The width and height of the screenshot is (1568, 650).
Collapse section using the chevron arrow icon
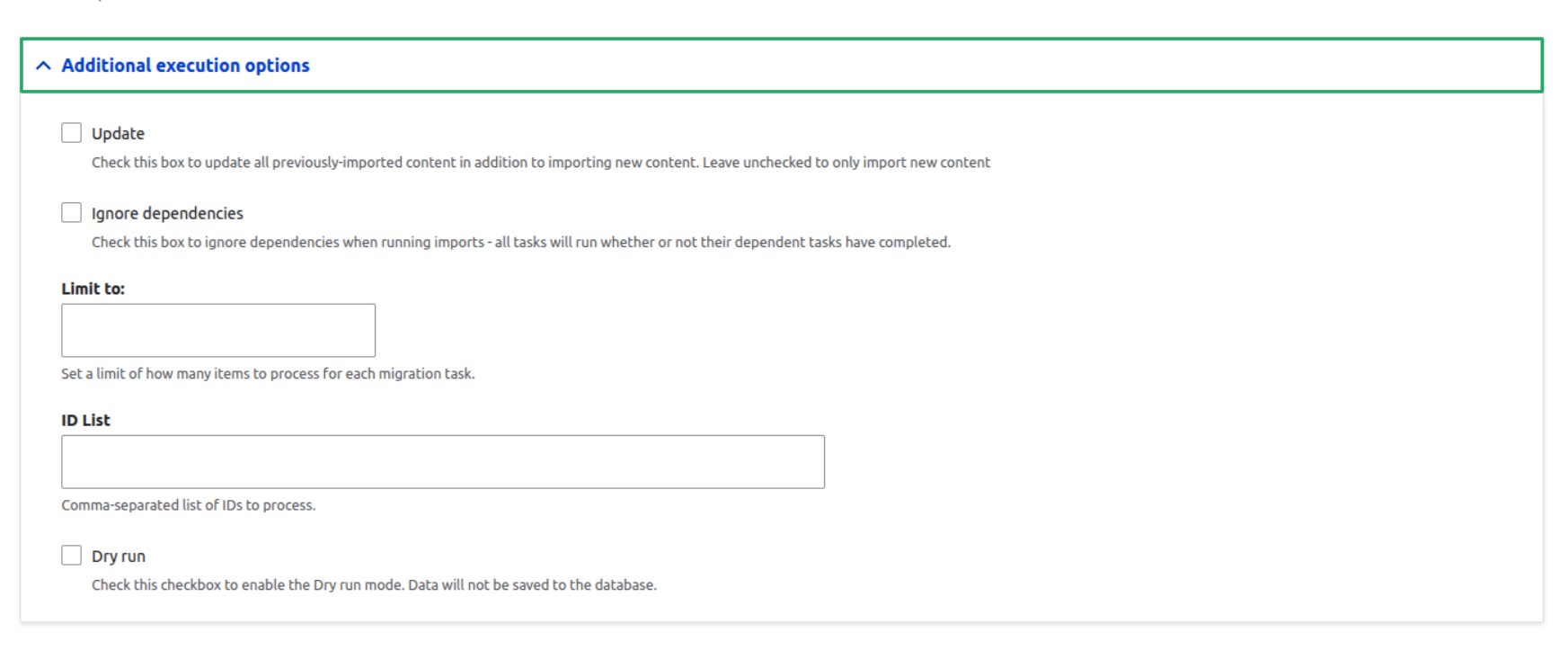pos(43,66)
